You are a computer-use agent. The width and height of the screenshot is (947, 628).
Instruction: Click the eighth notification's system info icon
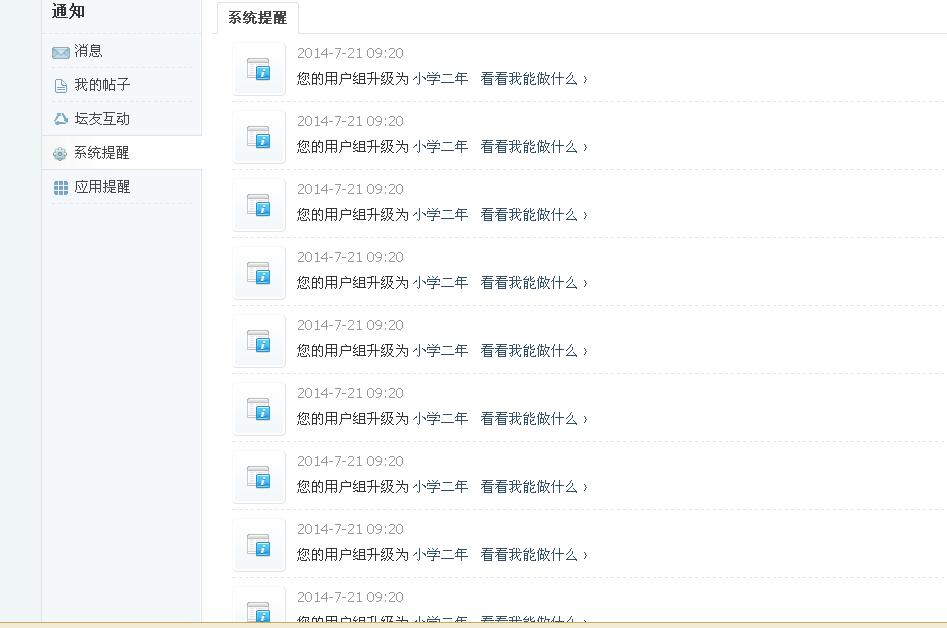click(x=259, y=545)
